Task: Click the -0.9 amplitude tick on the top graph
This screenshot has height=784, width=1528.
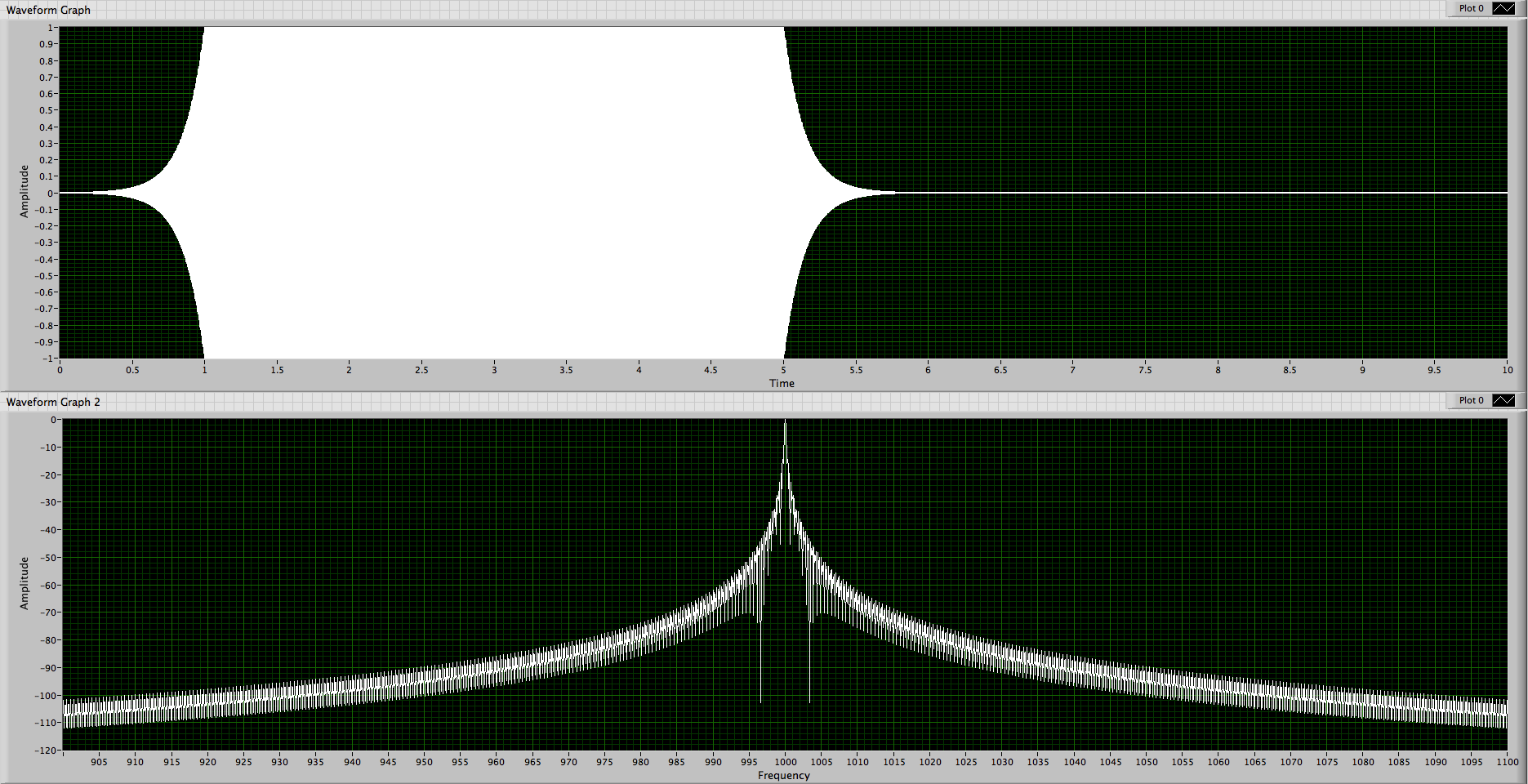Action: point(44,342)
